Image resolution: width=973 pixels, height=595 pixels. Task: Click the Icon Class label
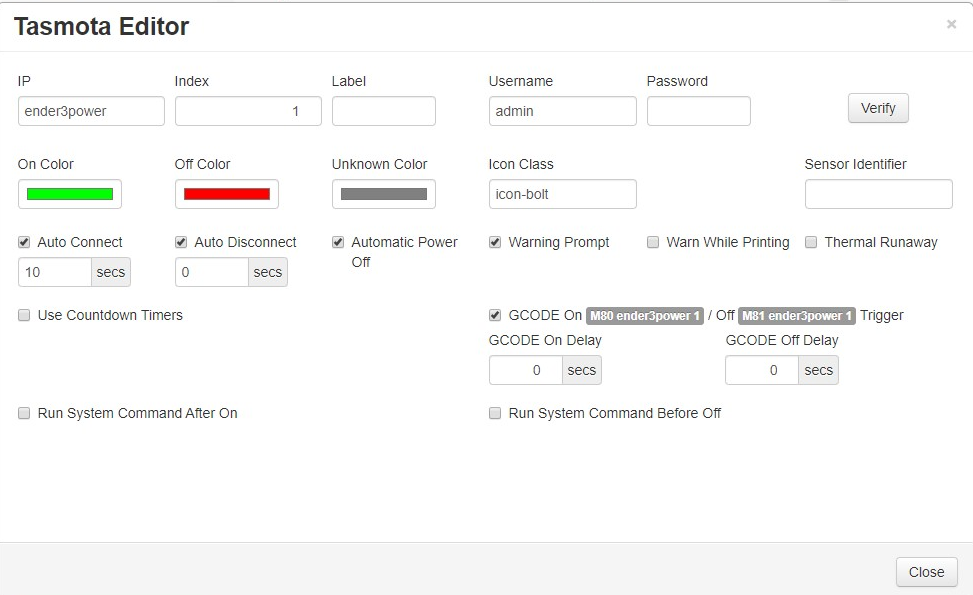tap(521, 164)
